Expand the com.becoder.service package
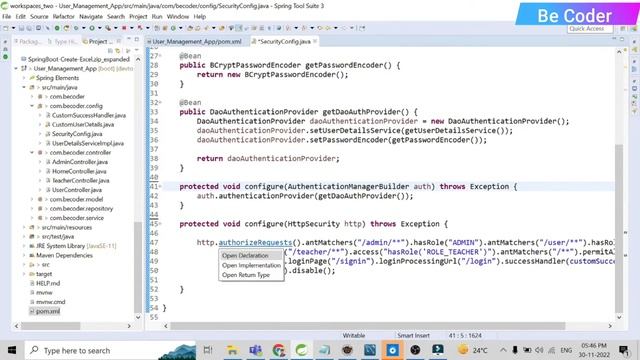640x360 pixels. pyautogui.click(x=32, y=218)
